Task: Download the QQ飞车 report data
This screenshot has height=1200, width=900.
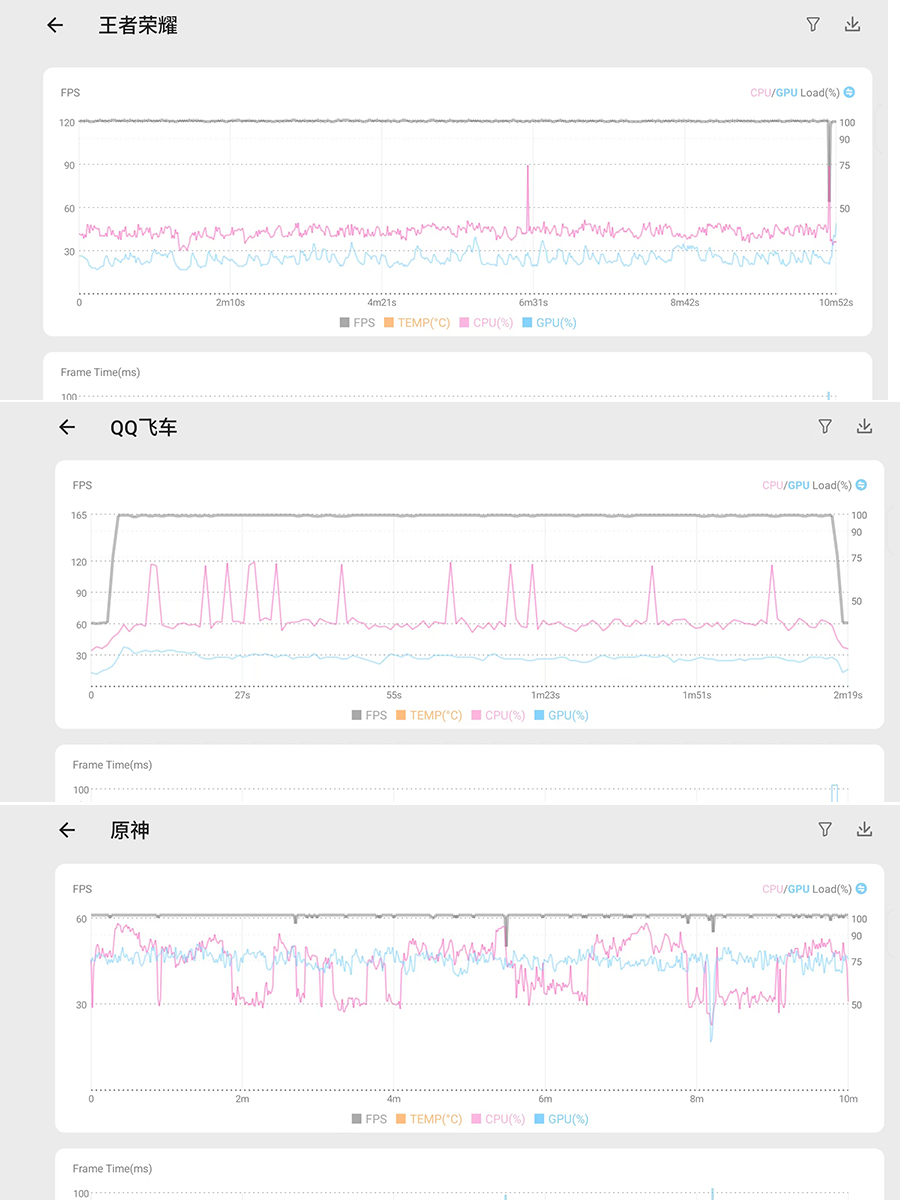Action: (x=864, y=427)
